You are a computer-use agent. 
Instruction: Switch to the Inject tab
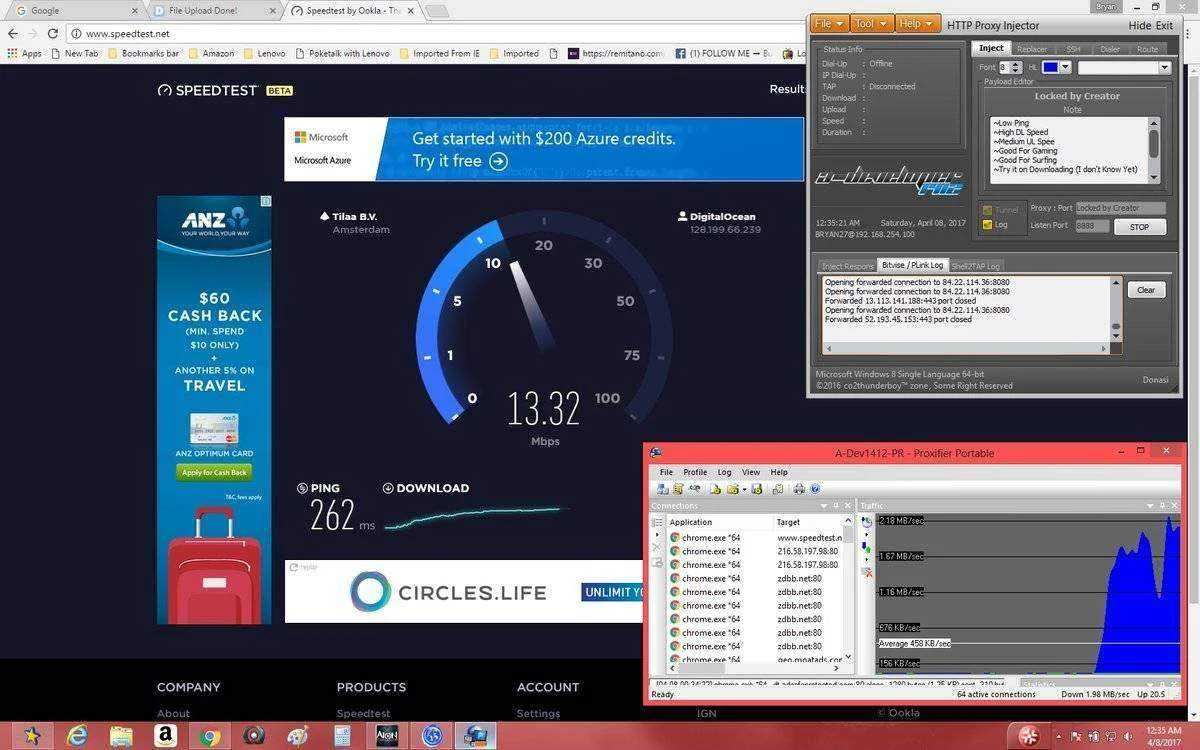click(992, 48)
